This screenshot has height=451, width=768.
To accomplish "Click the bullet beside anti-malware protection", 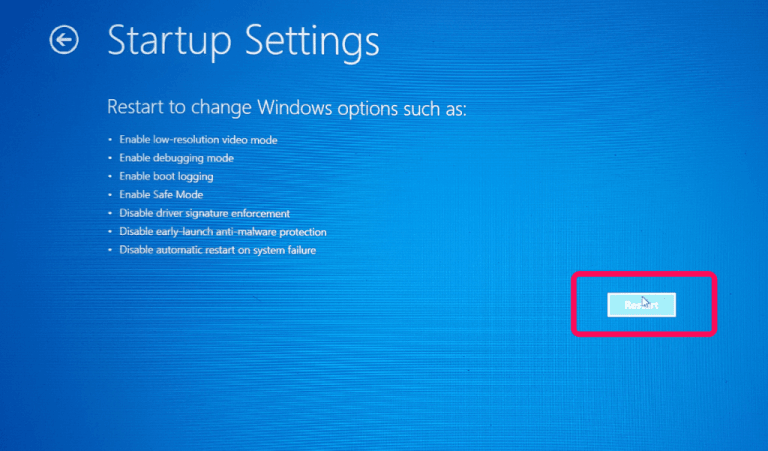I will coord(110,232).
